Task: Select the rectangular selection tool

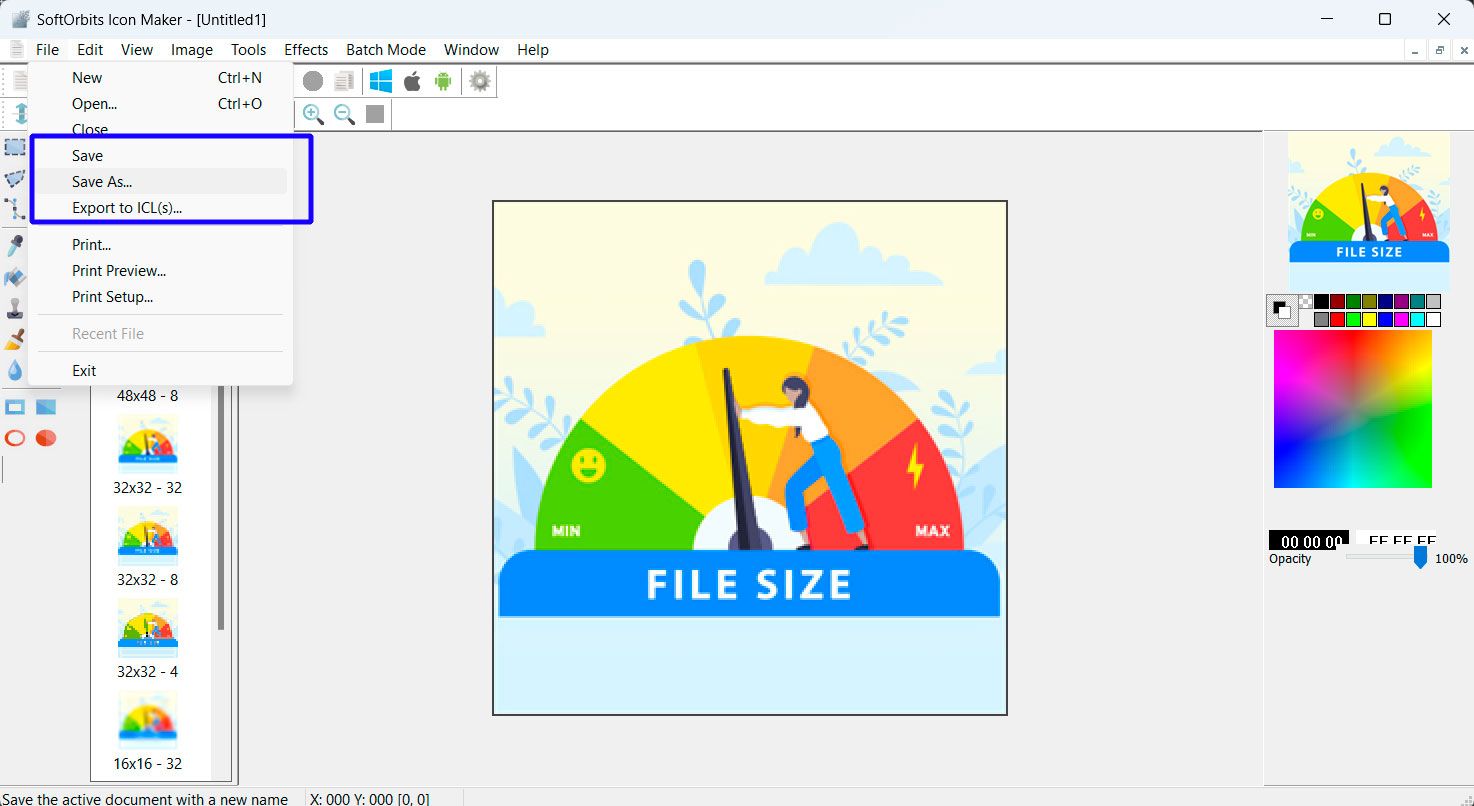Action: (15, 147)
